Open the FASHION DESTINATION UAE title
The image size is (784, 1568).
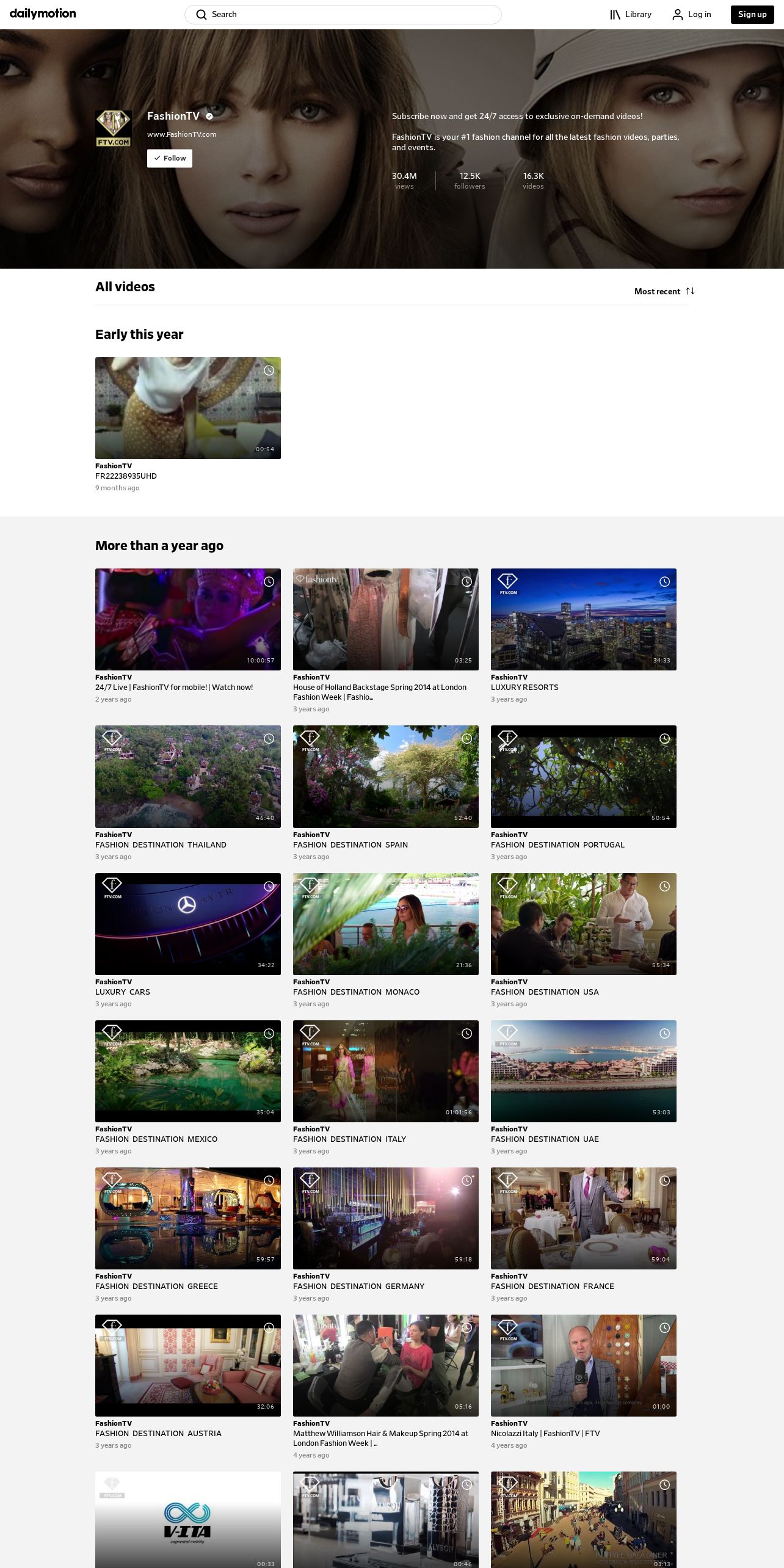point(545,1139)
